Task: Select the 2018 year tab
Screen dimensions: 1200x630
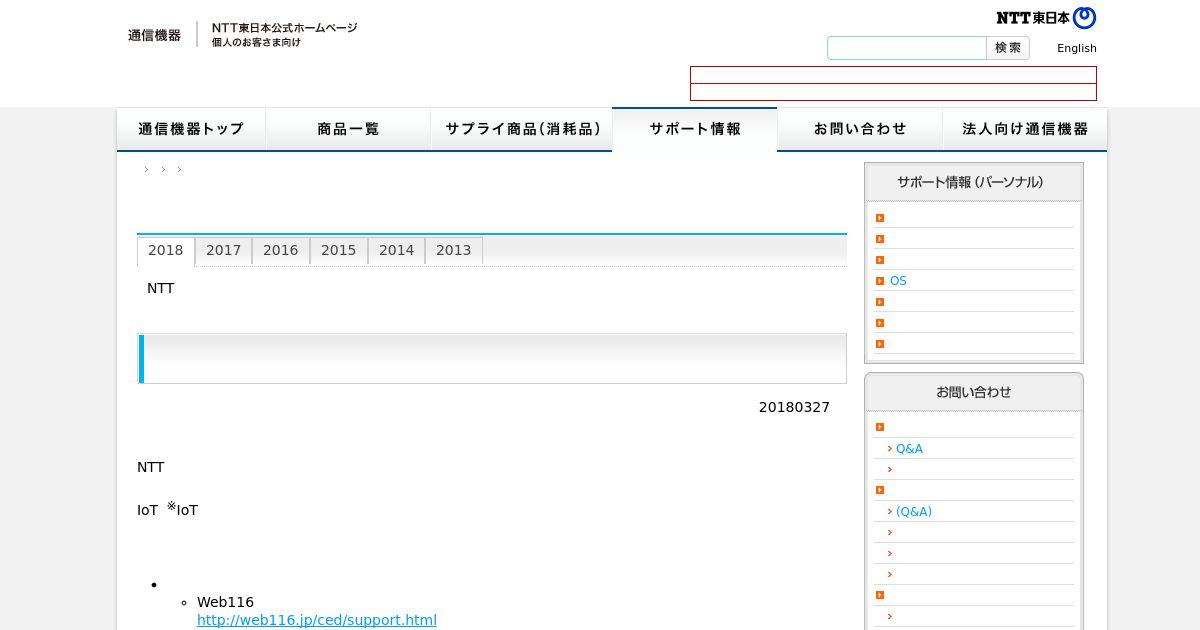Action: tap(166, 251)
